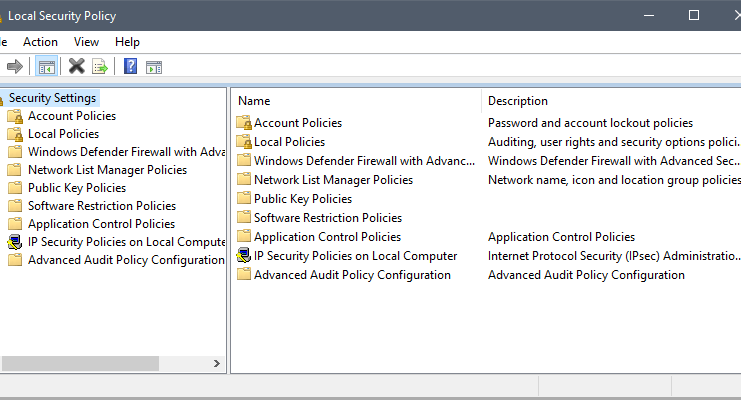This screenshot has height=400, width=741.
Task: Open the Help menu
Action: coord(127,42)
